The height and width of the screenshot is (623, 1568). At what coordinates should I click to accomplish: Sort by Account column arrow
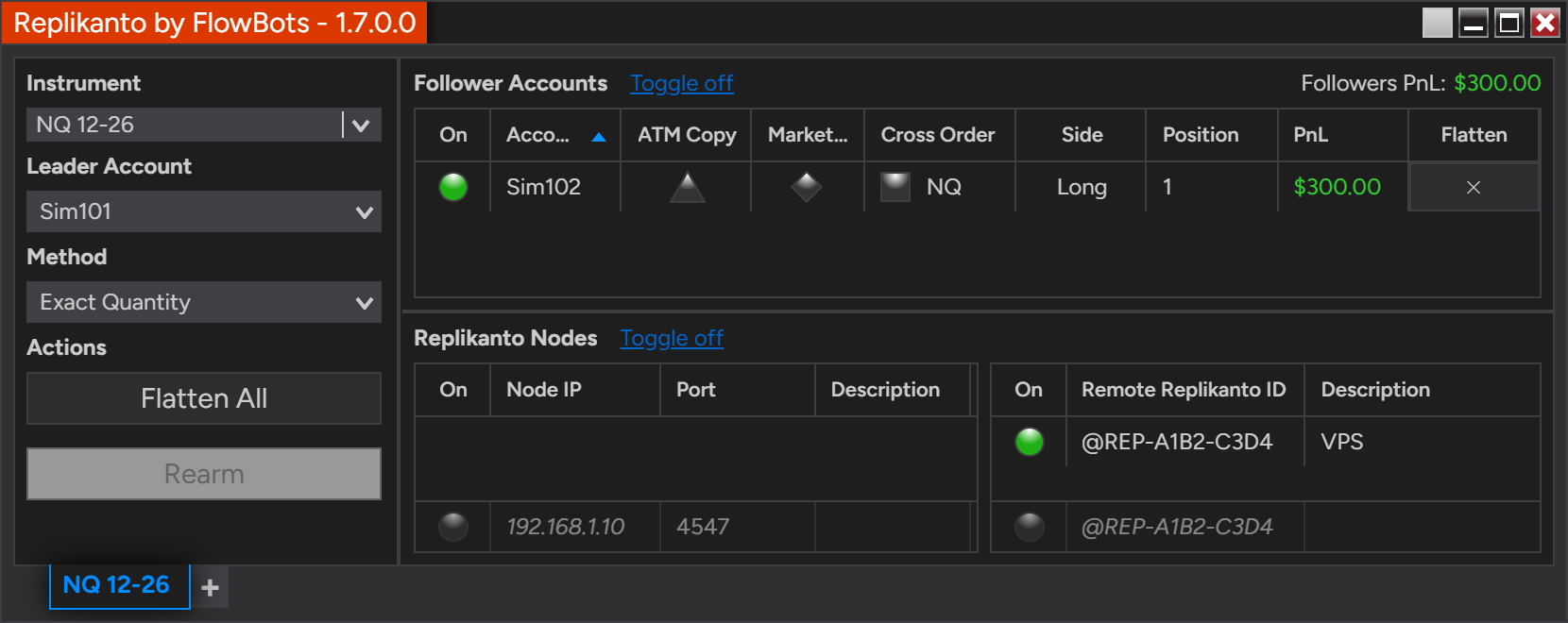(598, 137)
